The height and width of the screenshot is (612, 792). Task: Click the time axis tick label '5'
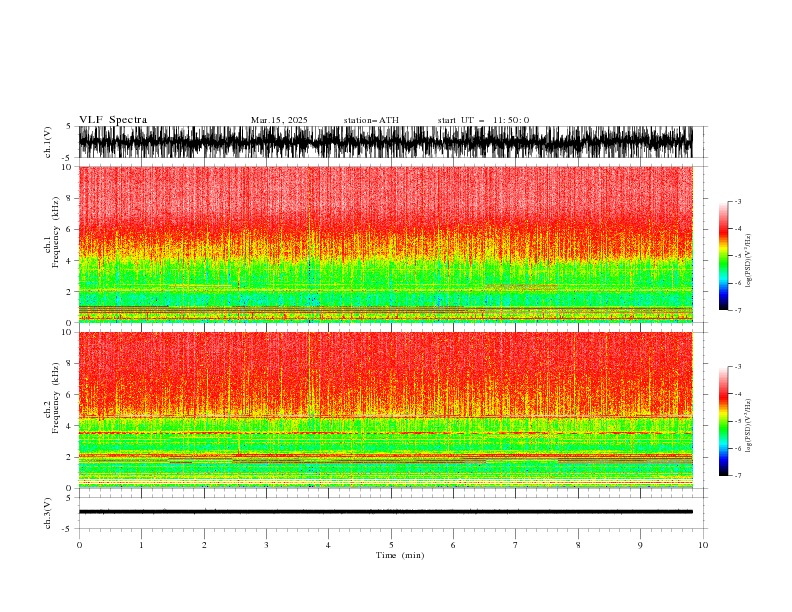coord(391,545)
